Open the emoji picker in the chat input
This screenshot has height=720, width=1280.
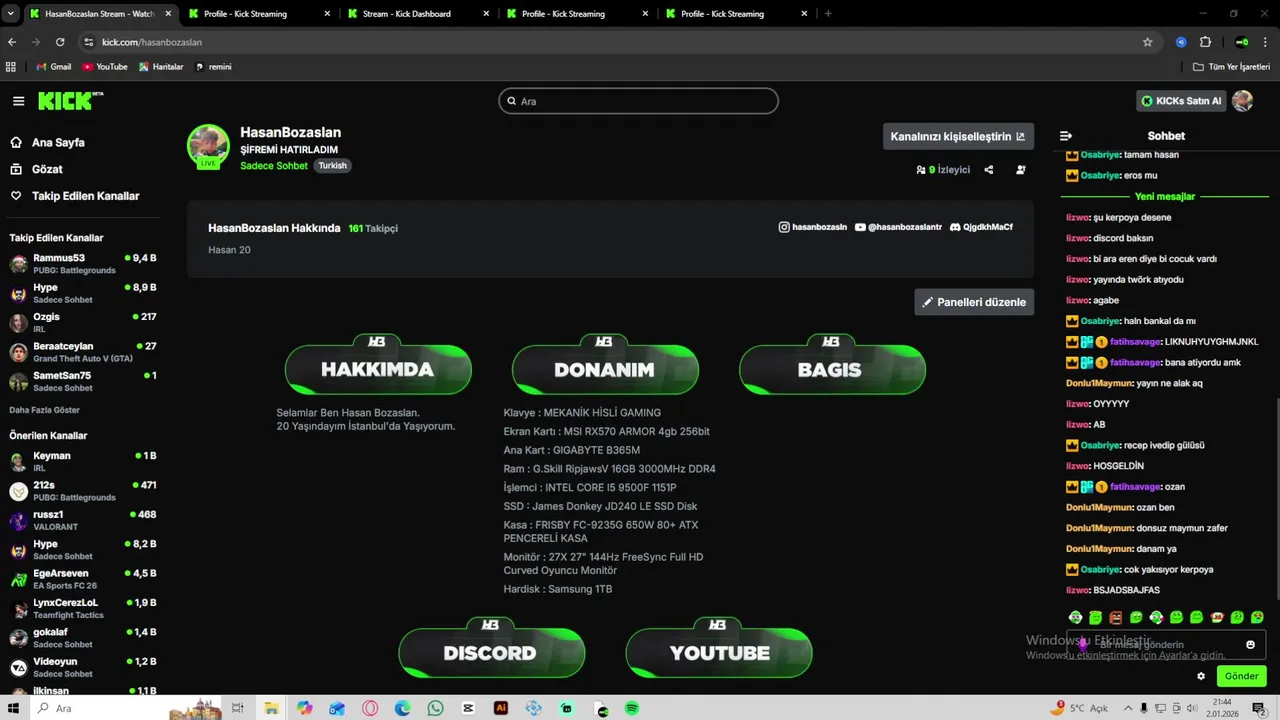pos(1250,645)
